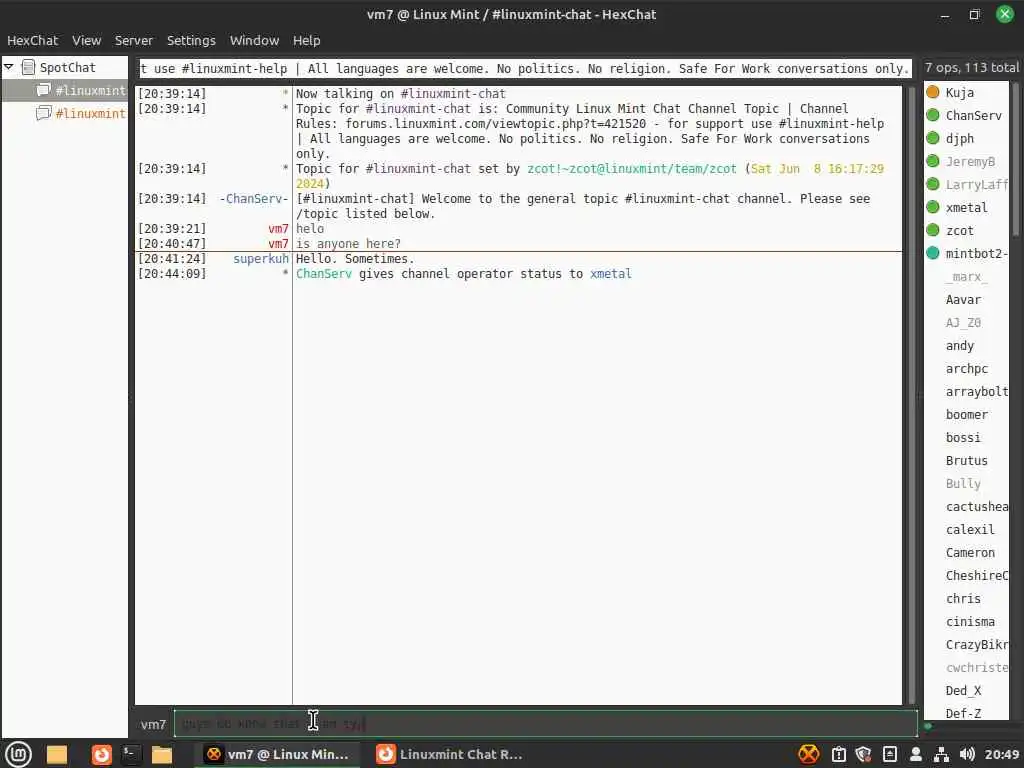Screen dimensions: 1024x768
Task: Open the View menu
Action: click(x=86, y=40)
